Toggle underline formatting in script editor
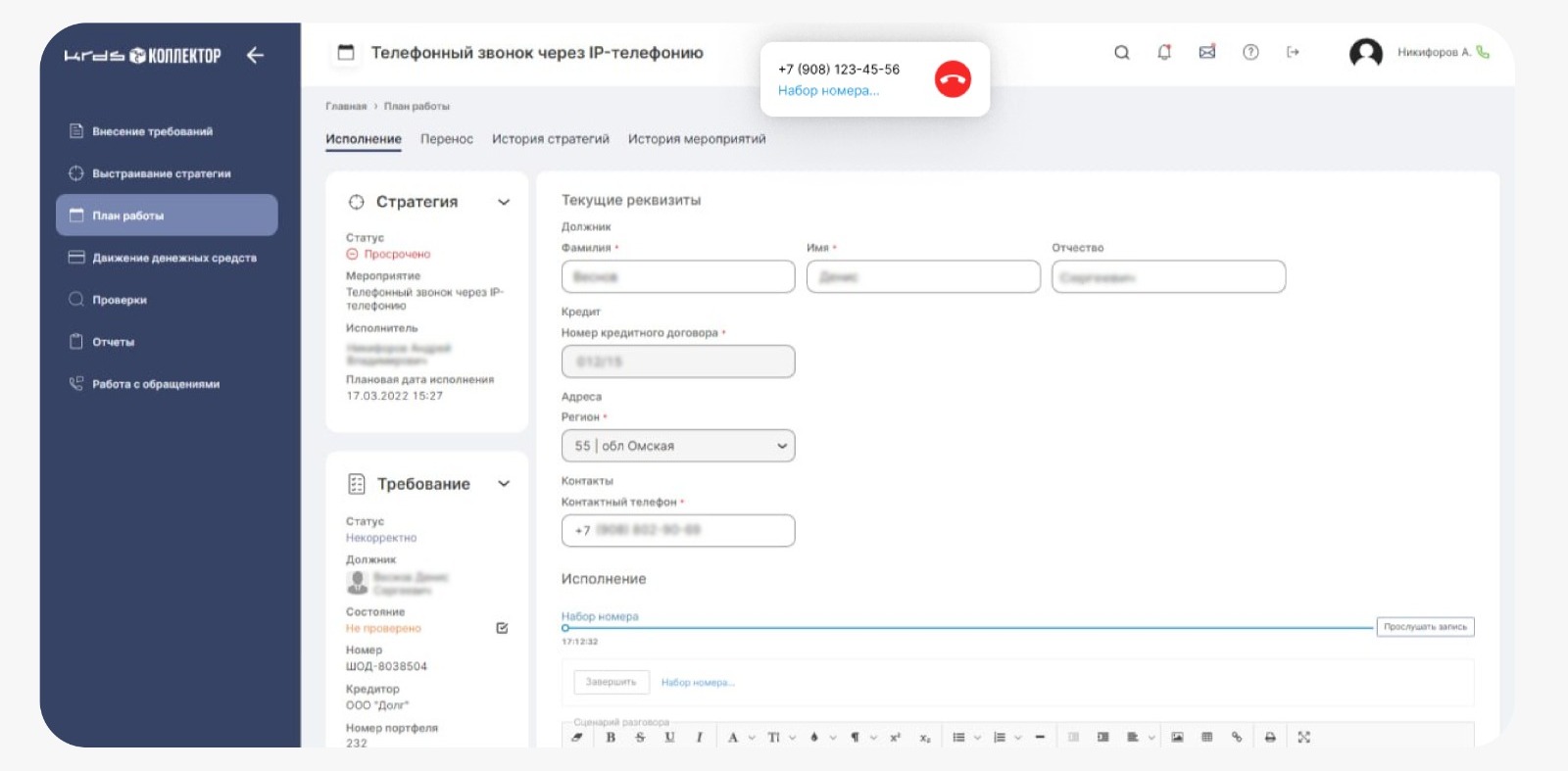The image size is (1568, 771). (669, 738)
